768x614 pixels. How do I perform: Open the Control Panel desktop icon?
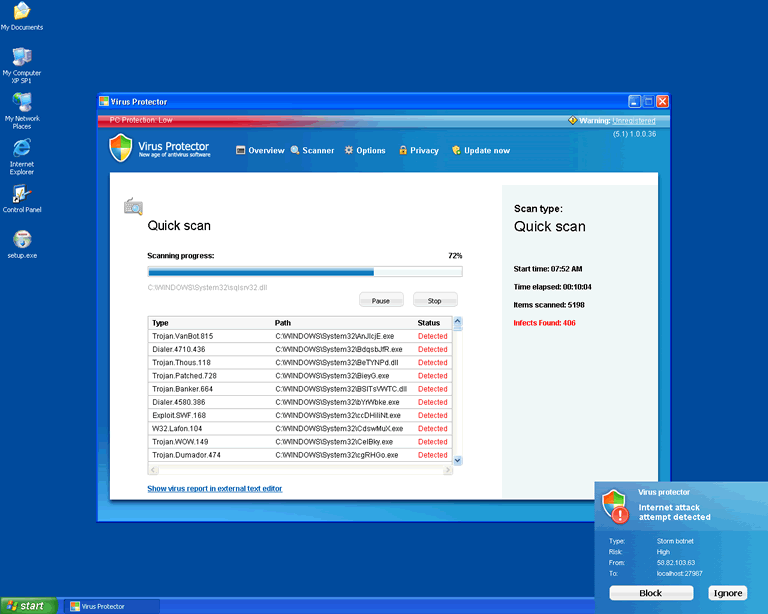(21, 194)
